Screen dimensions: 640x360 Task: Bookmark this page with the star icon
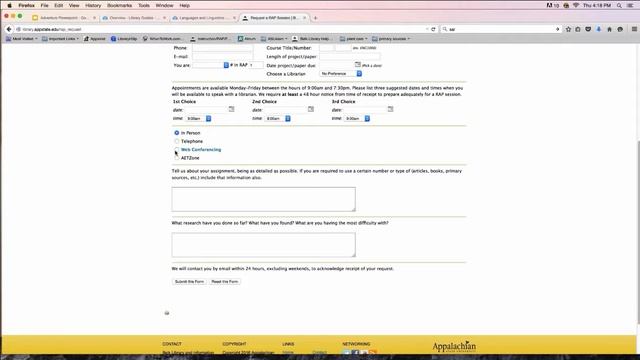(x=568, y=29)
